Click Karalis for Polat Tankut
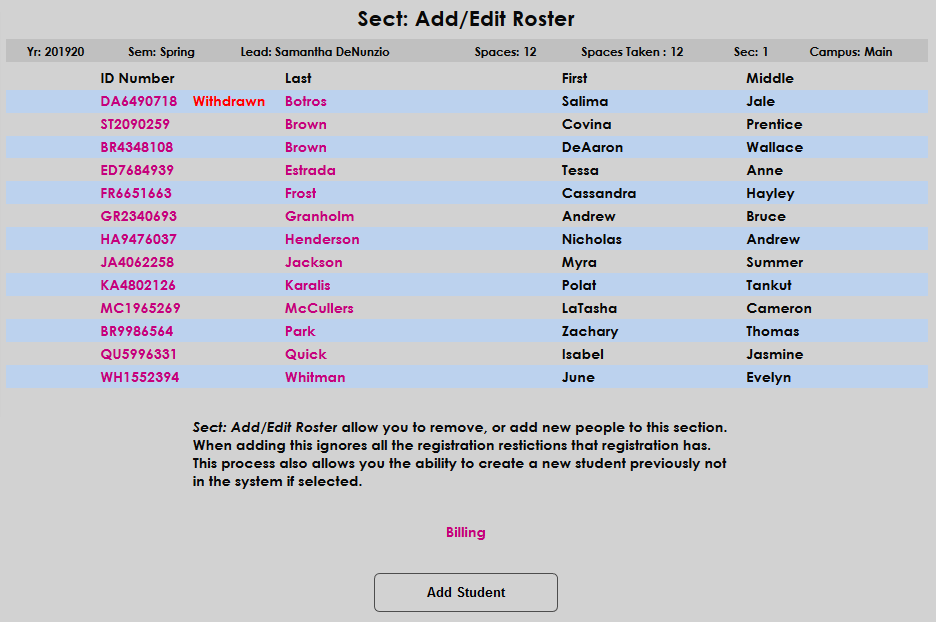936x622 pixels. (x=307, y=285)
